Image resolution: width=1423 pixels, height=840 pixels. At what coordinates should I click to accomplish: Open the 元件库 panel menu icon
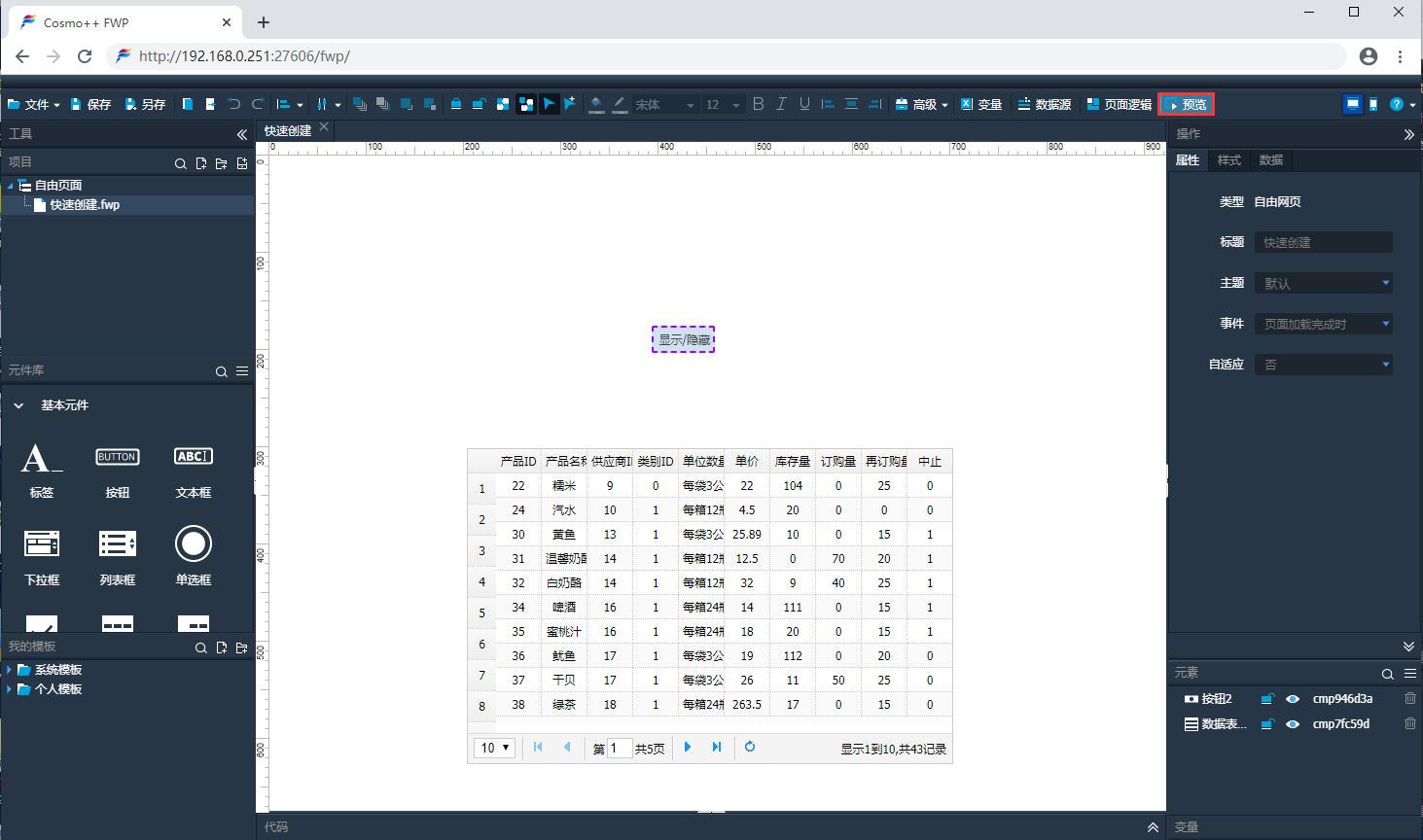[242, 371]
